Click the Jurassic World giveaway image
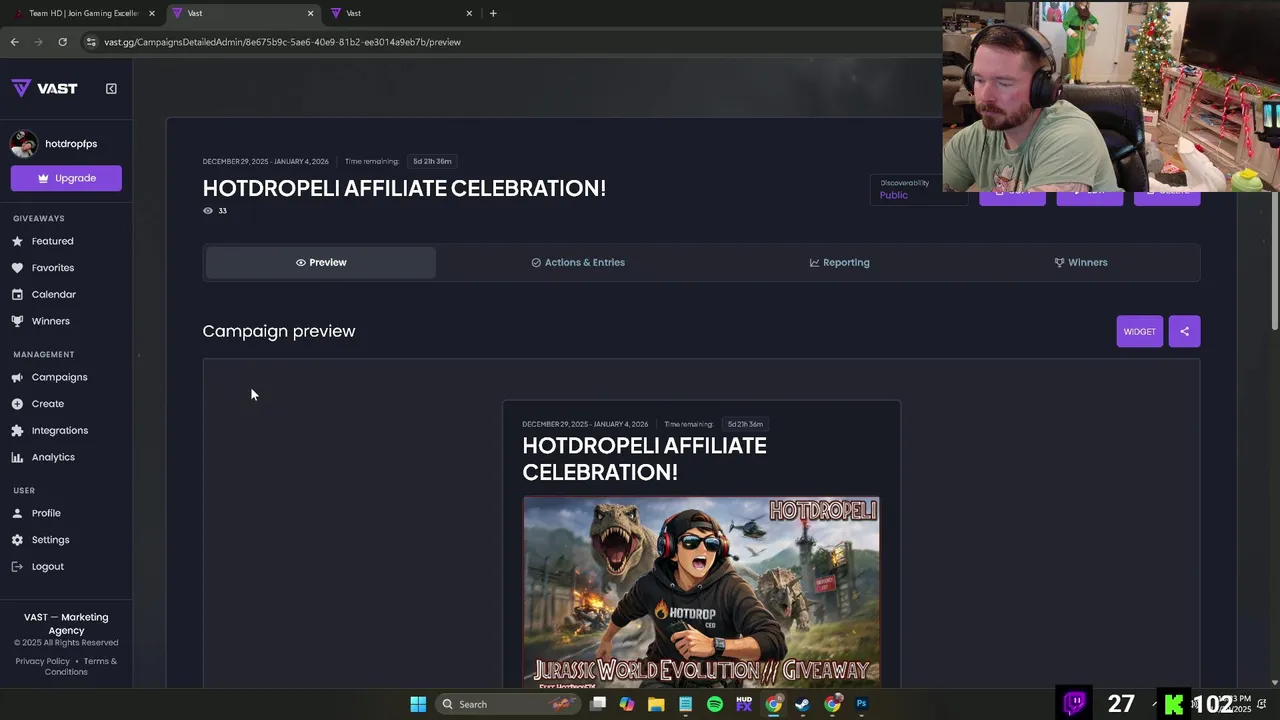1280x720 pixels. coord(701,592)
